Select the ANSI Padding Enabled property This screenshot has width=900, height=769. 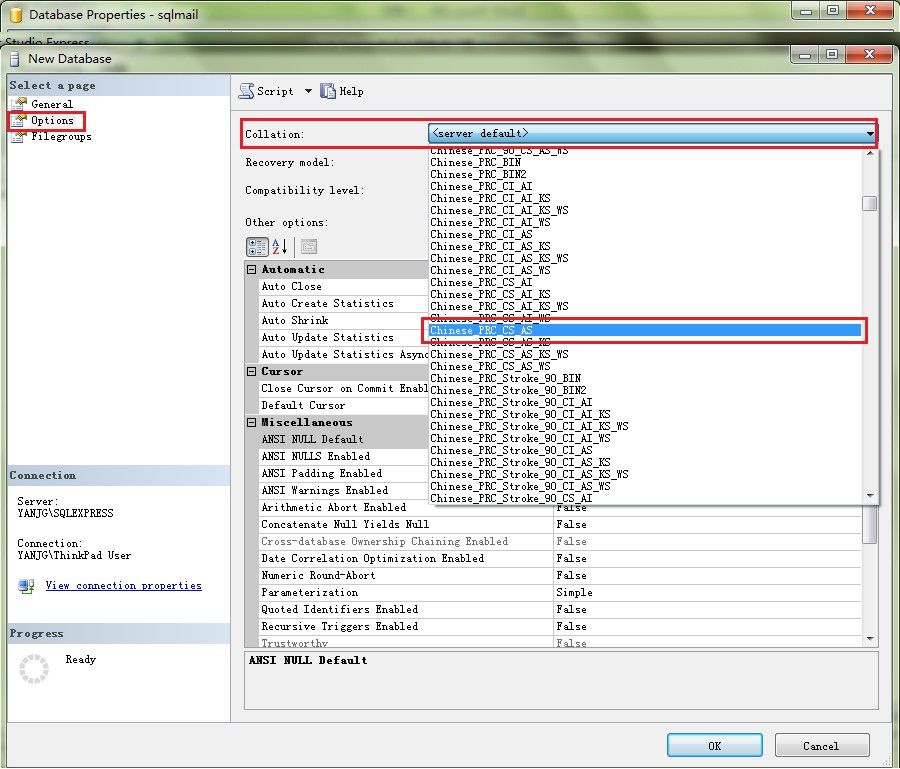pyautogui.click(x=322, y=473)
